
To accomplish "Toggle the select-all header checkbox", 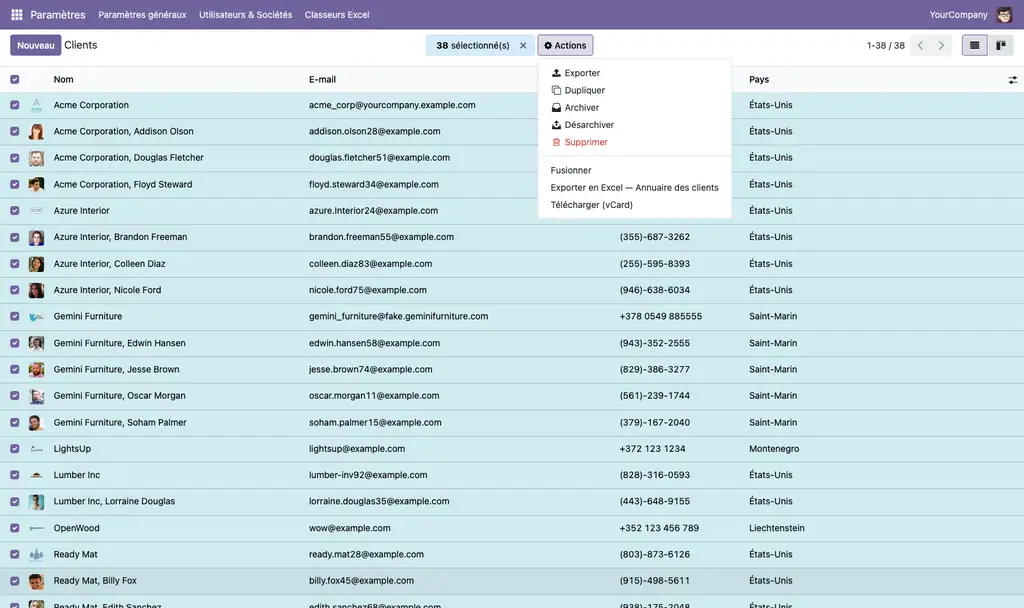I will (x=14, y=80).
